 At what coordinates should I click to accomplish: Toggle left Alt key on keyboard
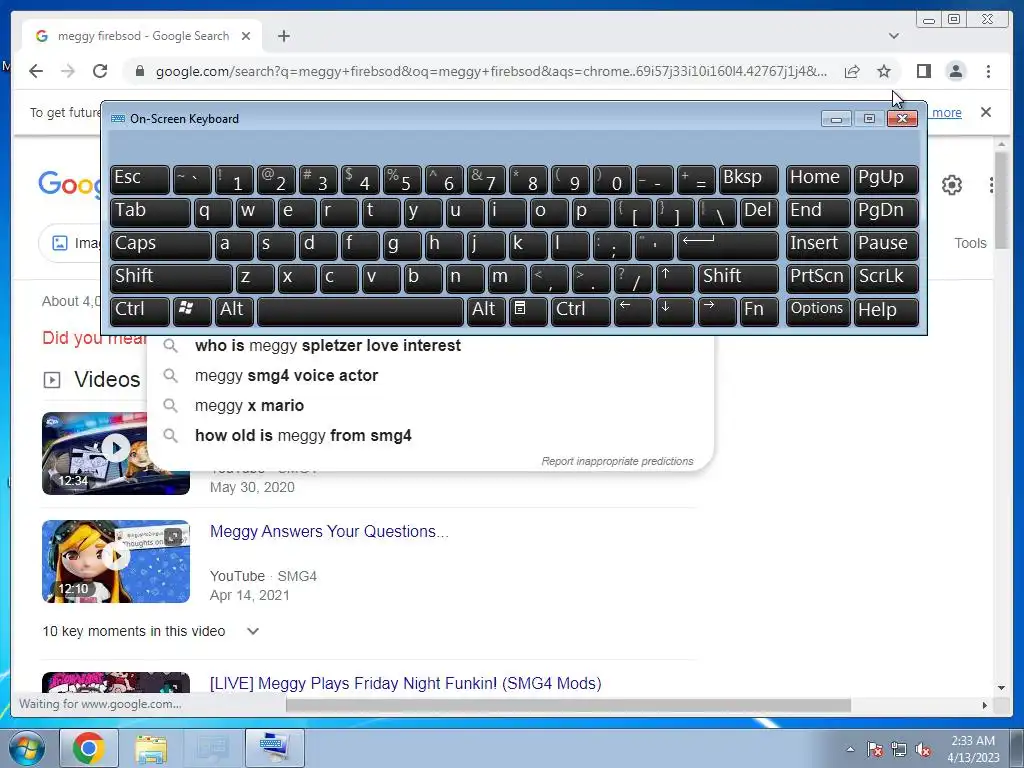(x=234, y=311)
